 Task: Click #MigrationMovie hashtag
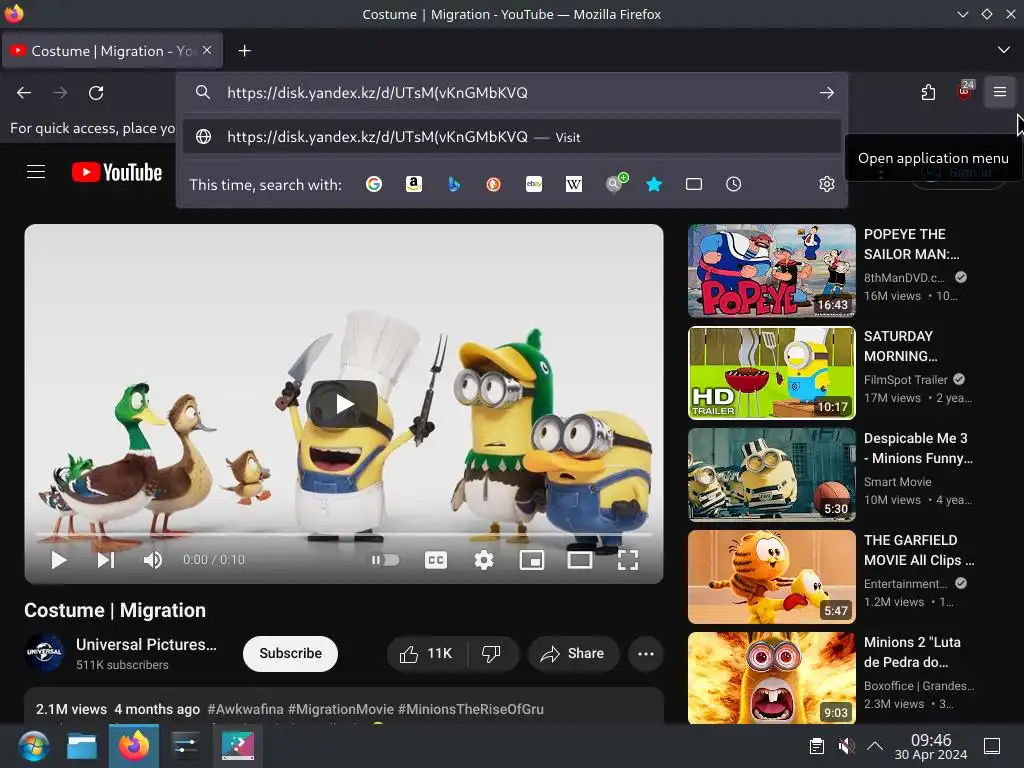[x=341, y=709]
